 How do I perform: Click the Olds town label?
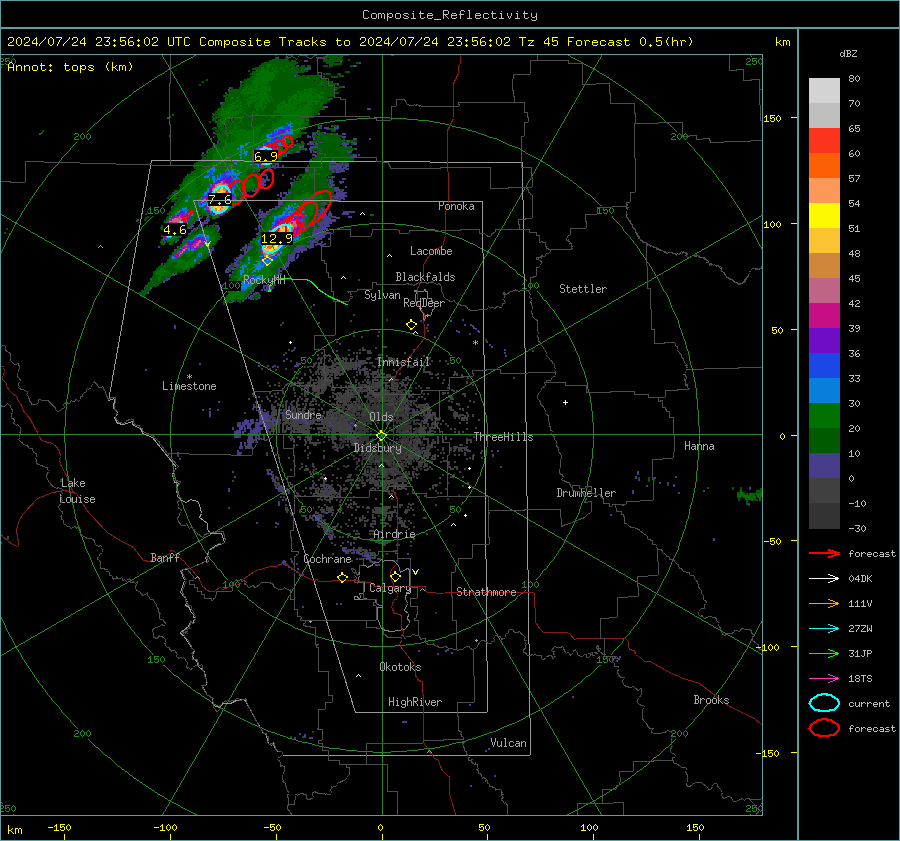point(381,417)
